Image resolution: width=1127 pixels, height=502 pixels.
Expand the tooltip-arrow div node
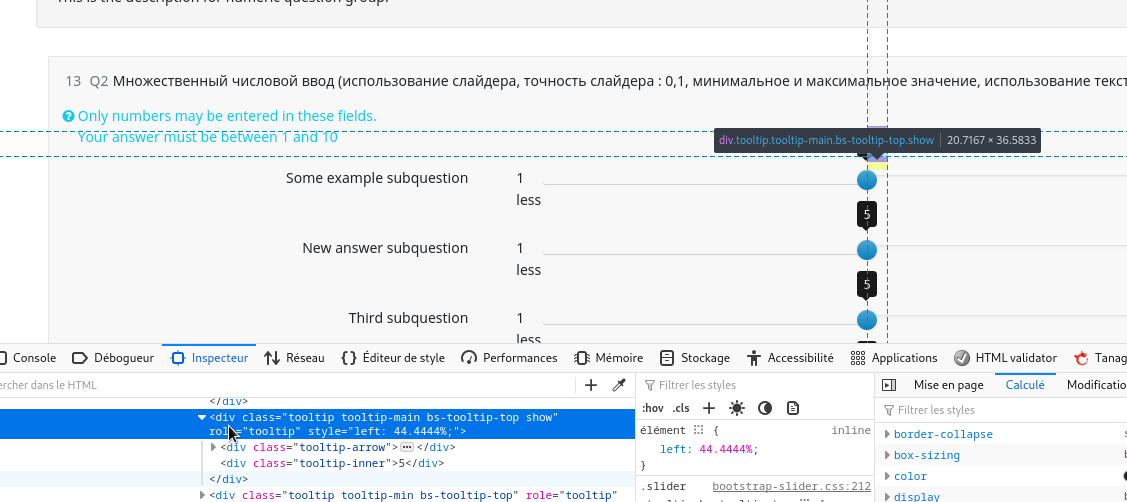(214, 447)
